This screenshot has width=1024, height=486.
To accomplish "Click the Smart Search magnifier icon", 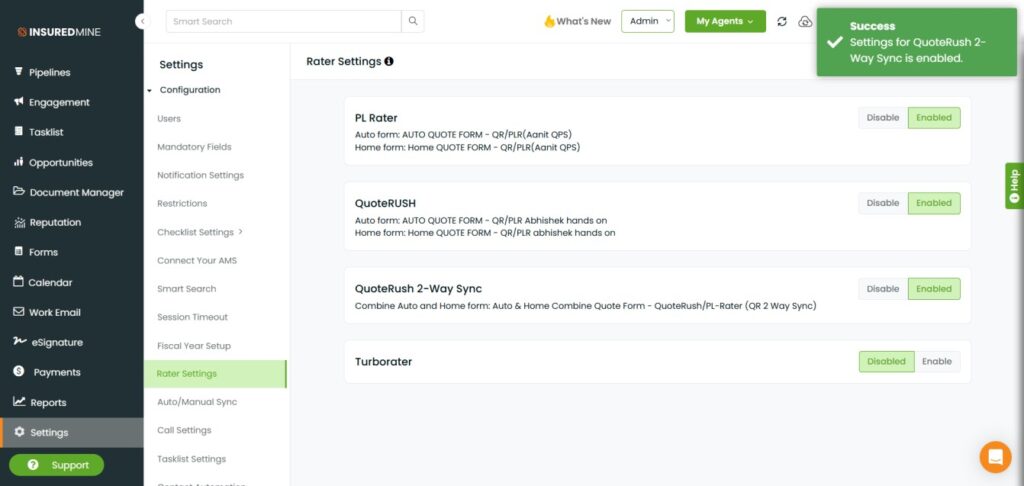I will pyautogui.click(x=413, y=21).
